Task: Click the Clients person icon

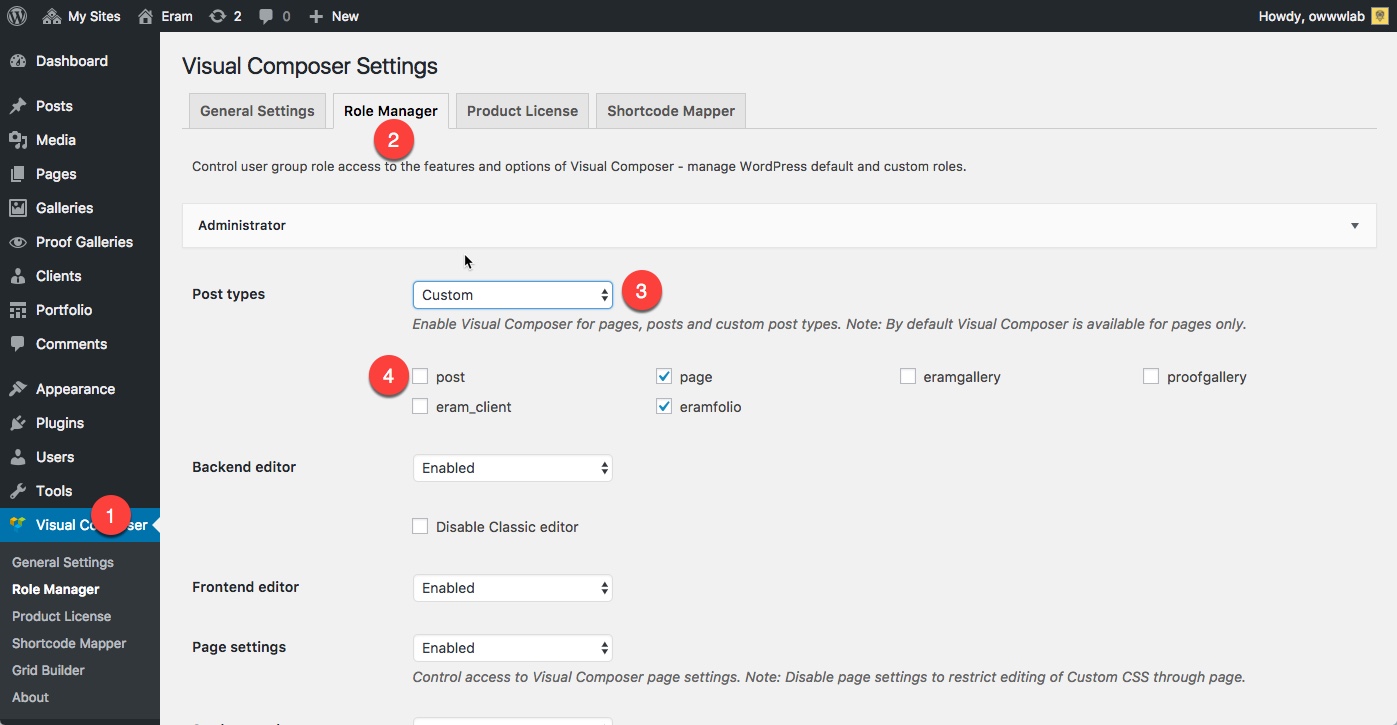Action: (x=18, y=276)
